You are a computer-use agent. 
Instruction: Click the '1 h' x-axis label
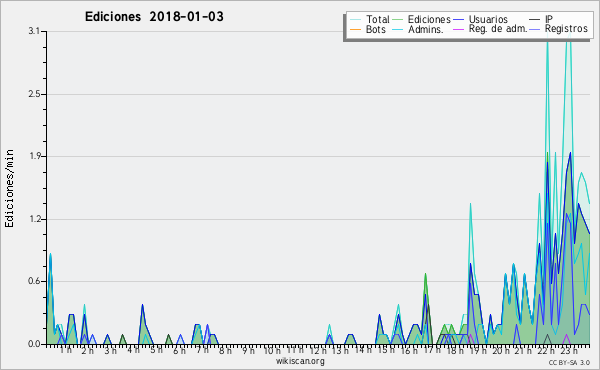click(66, 350)
